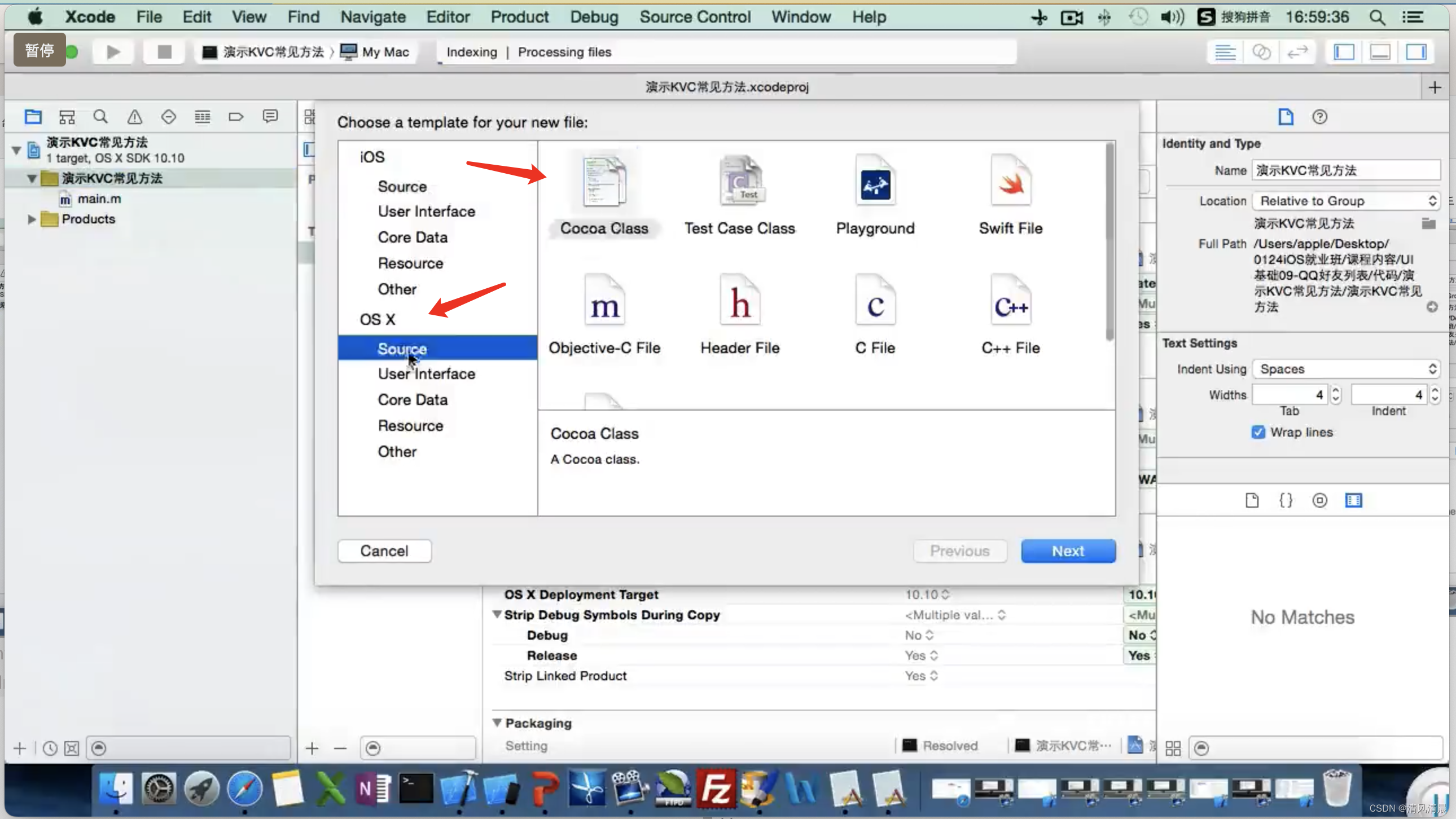
Task: Select the Header File template
Action: tap(739, 315)
